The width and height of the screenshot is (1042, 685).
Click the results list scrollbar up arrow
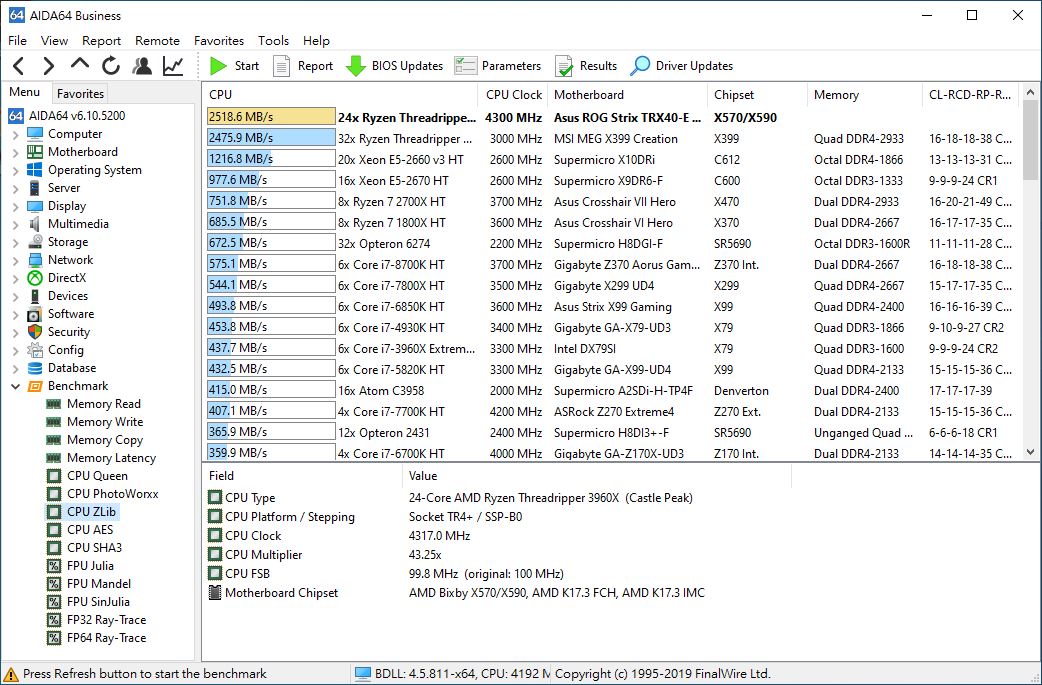1030,92
